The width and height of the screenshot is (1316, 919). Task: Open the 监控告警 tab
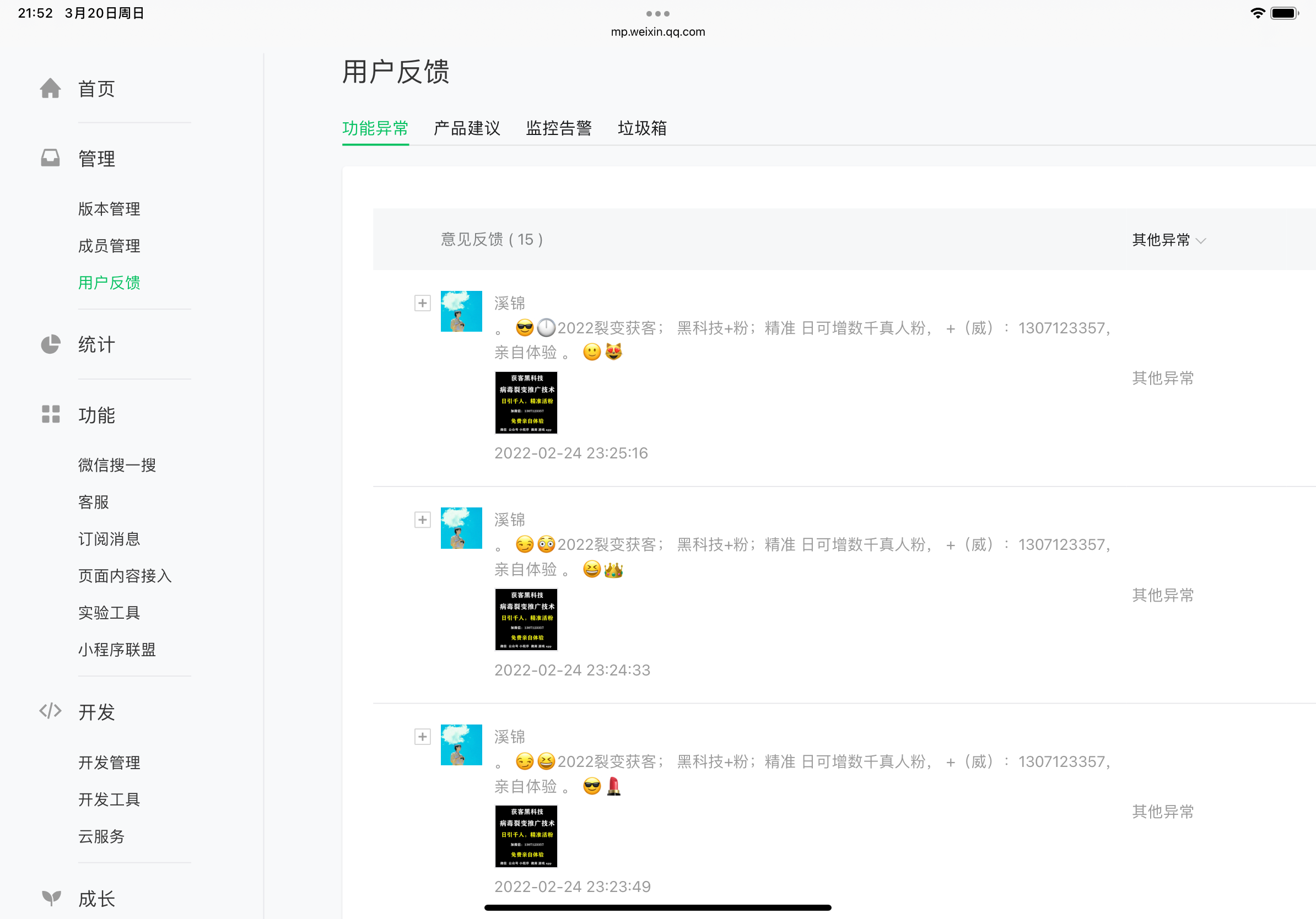point(558,128)
